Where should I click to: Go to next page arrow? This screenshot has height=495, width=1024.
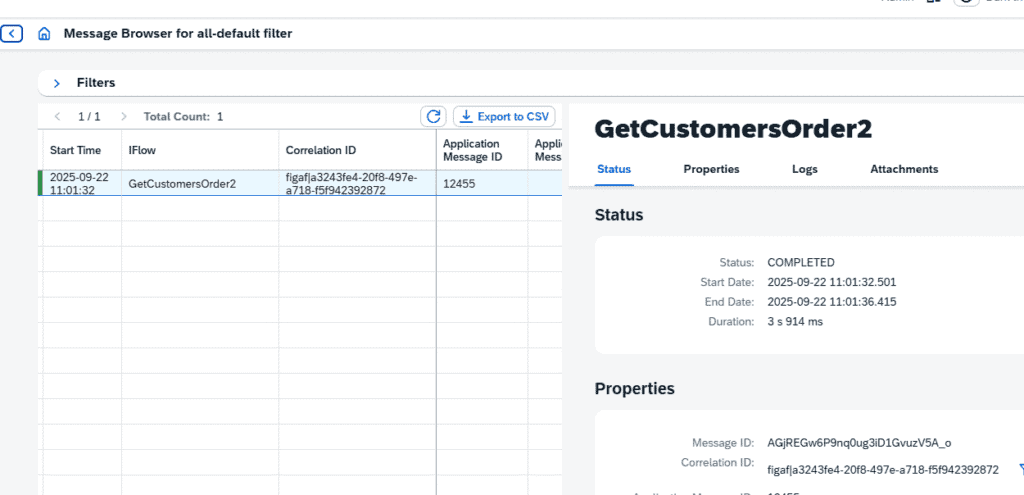124,117
